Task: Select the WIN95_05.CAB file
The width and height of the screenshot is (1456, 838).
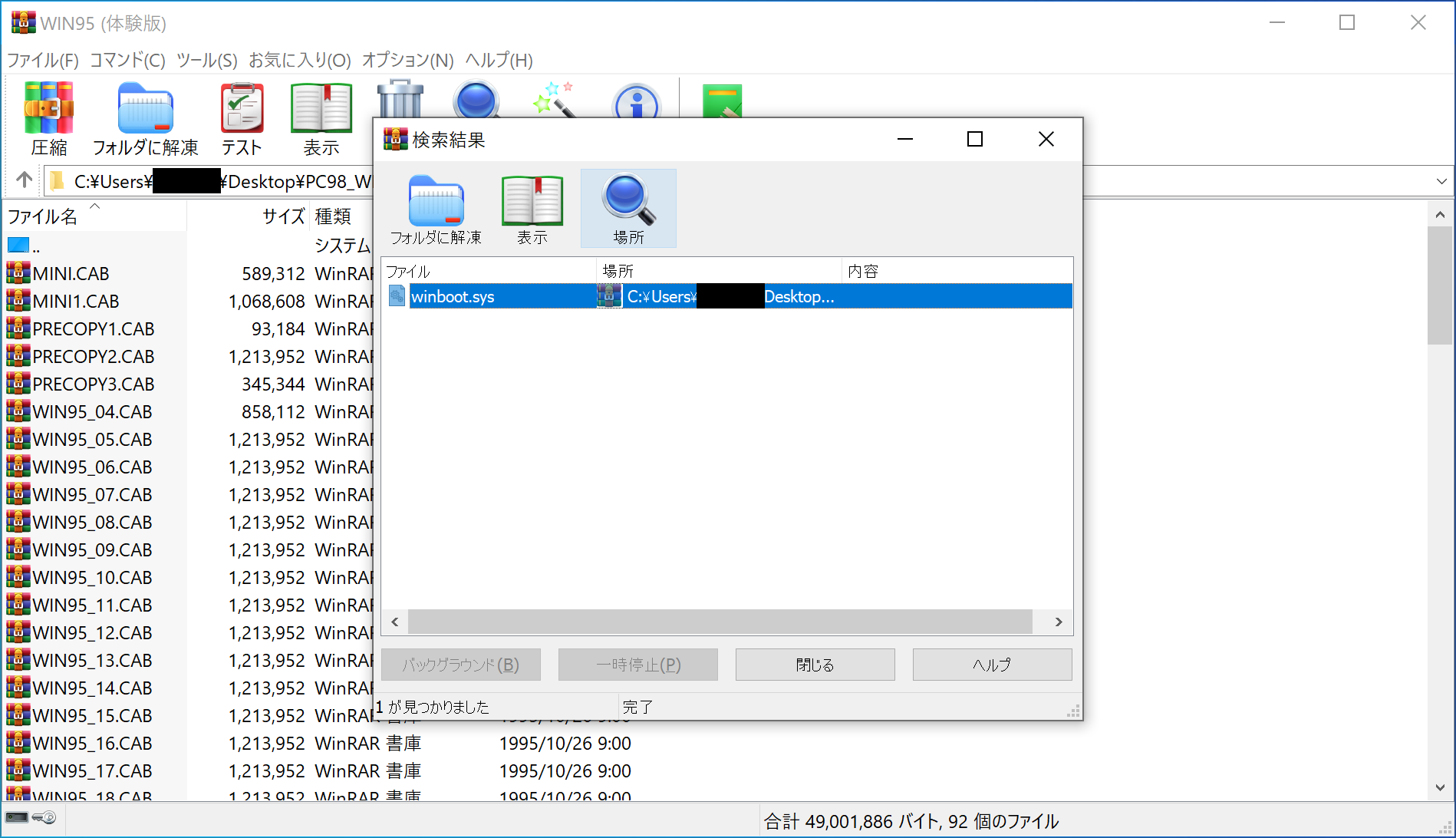Action: [x=188, y=439]
